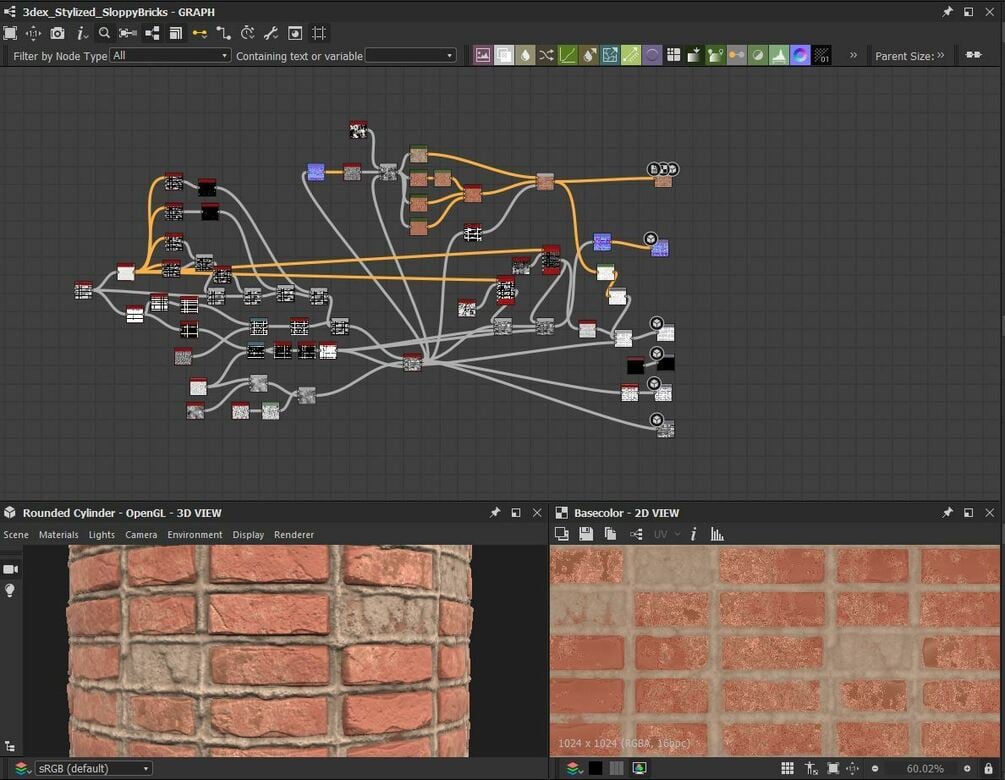Open the Environment menu in 3D view
The image size is (1005, 780).
pos(195,535)
